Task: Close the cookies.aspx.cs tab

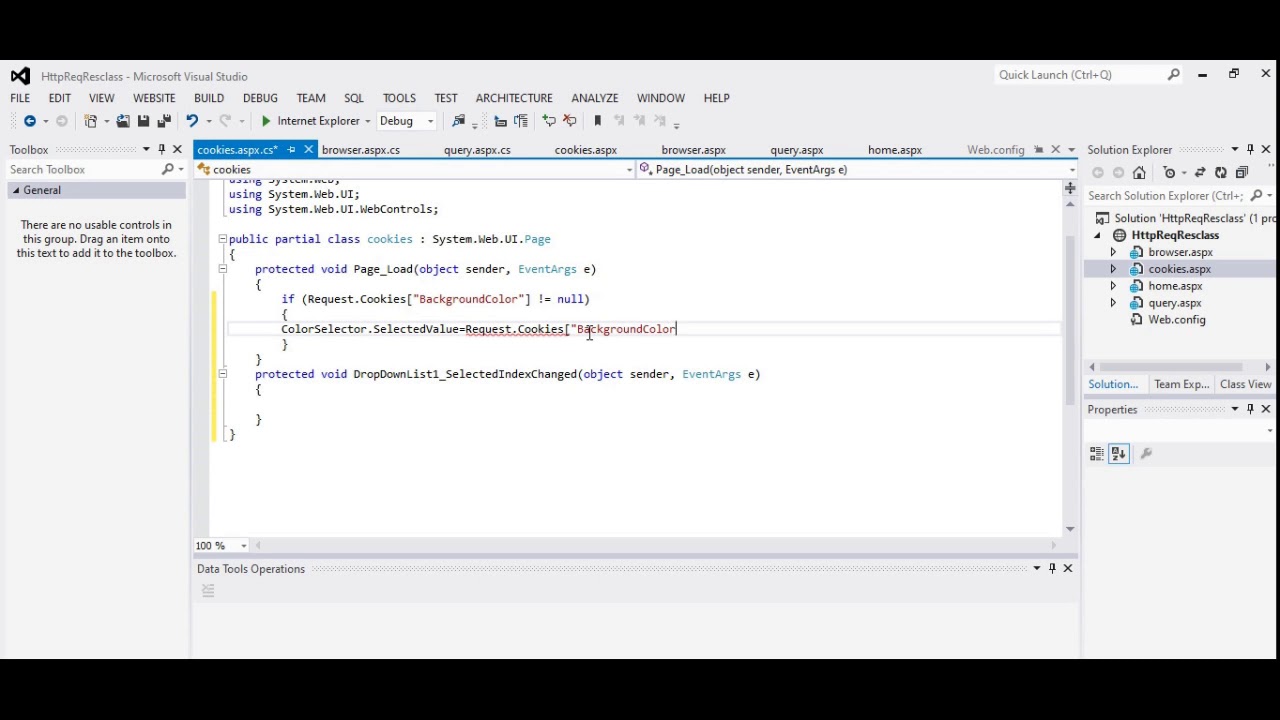Action: click(x=308, y=150)
